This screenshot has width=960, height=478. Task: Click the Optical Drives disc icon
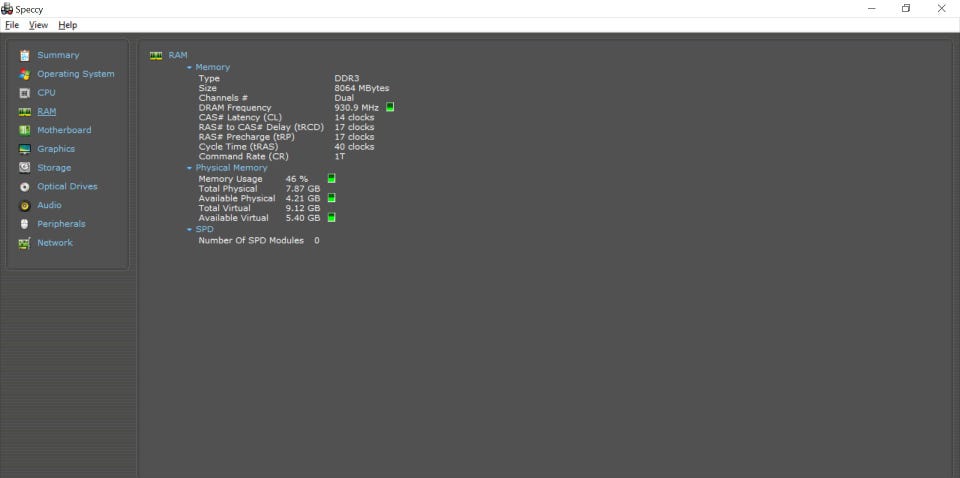[24, 187]
